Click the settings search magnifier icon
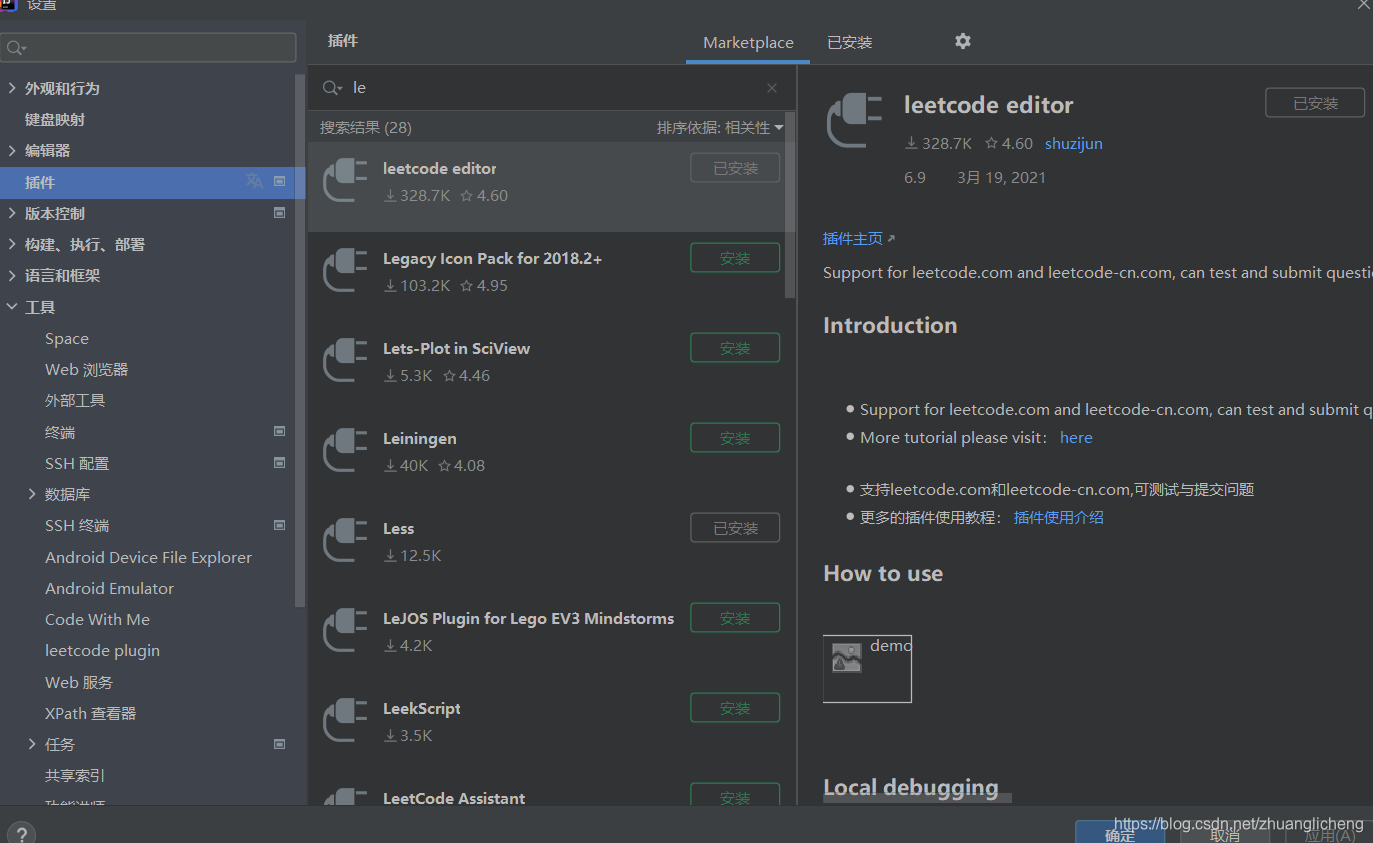 coord(16,48)
